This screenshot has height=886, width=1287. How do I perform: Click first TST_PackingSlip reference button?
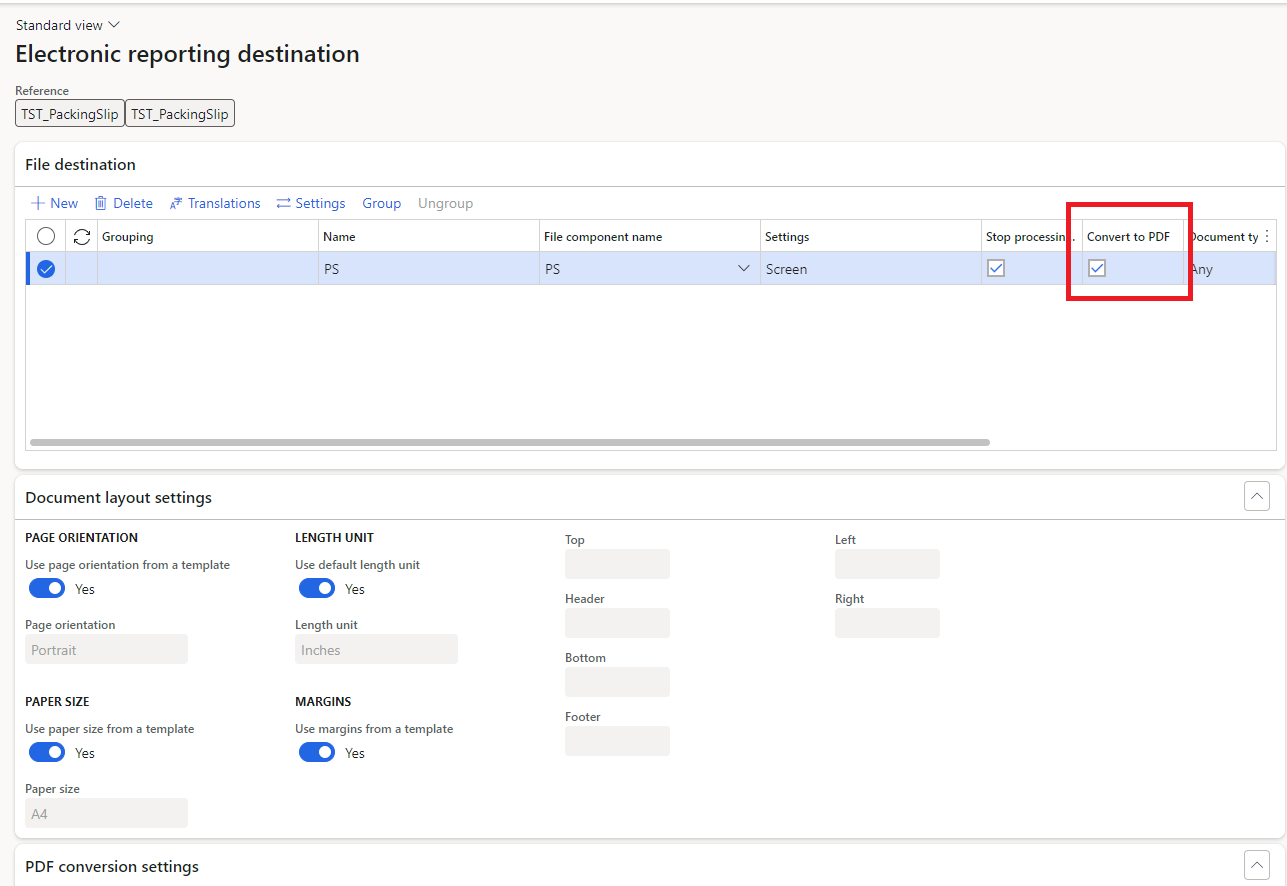coord(70,114)
